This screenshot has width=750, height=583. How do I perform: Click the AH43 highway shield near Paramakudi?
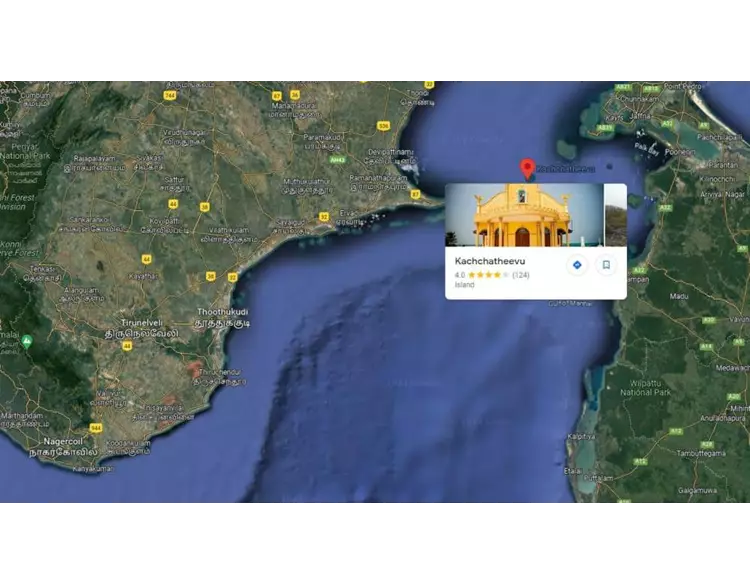[x=337, y=160]
